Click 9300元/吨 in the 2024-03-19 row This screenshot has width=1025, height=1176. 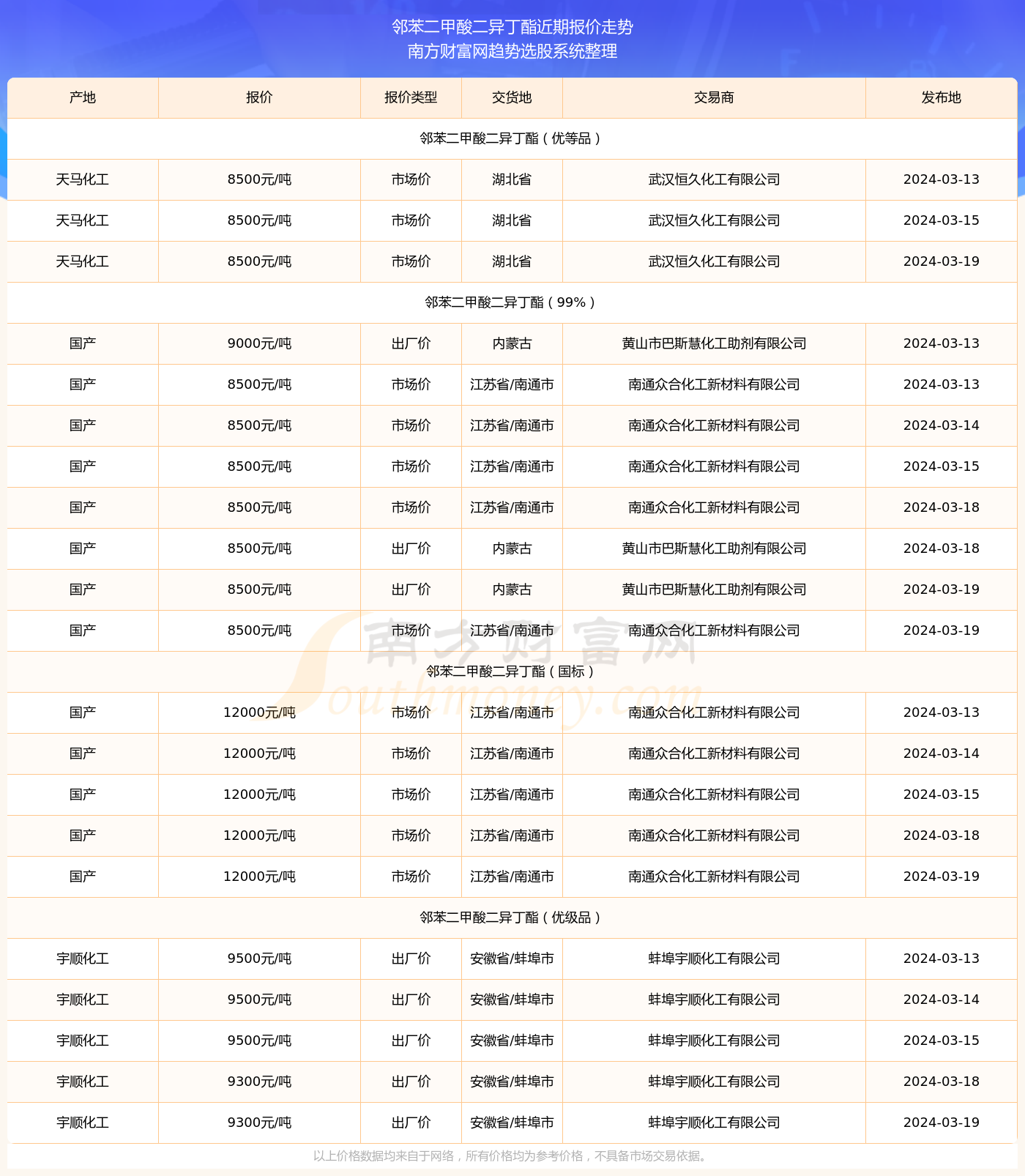click(x=259, y=1123)
